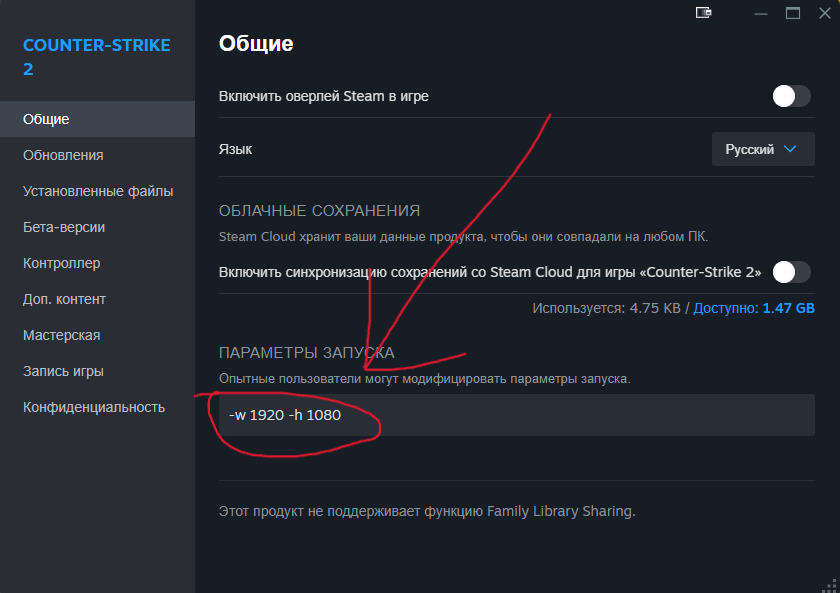Open the Обновления section
Image resolution: width=840 pixels, height=593 pixels.
[x=63, y=155]
